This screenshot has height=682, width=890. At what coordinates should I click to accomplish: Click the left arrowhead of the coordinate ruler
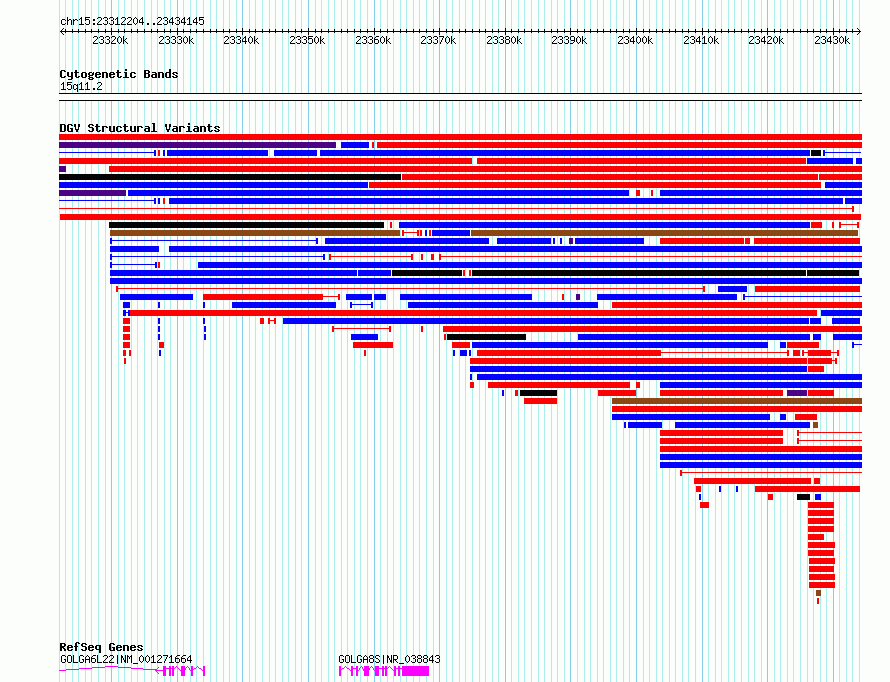(62, 32)
